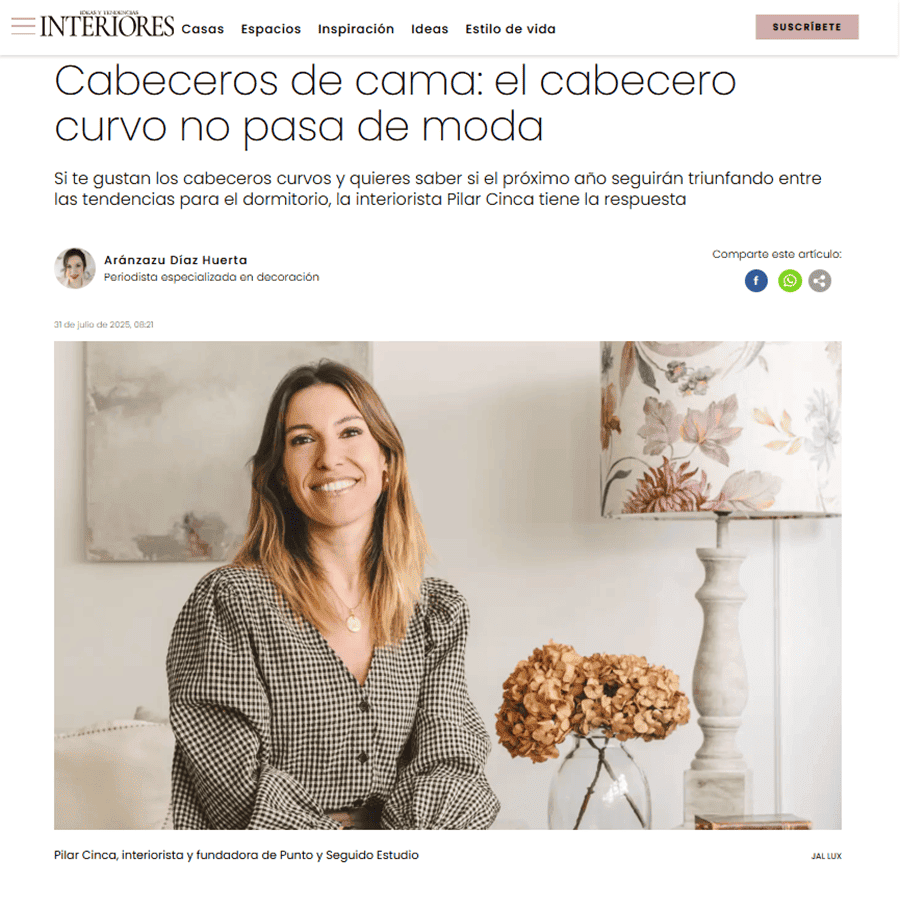Open the Casas menu item
The width and height of the screenshot is (900, 900).
203,29
